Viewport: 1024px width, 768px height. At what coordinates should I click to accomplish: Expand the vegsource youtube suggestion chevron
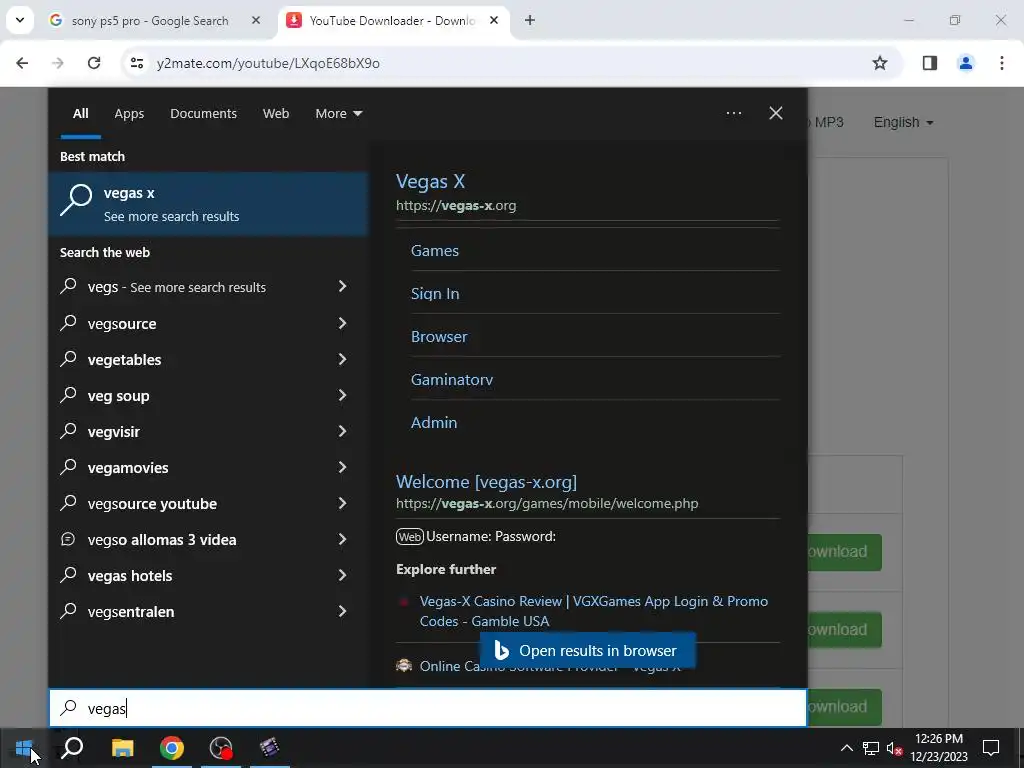point(342,503)
